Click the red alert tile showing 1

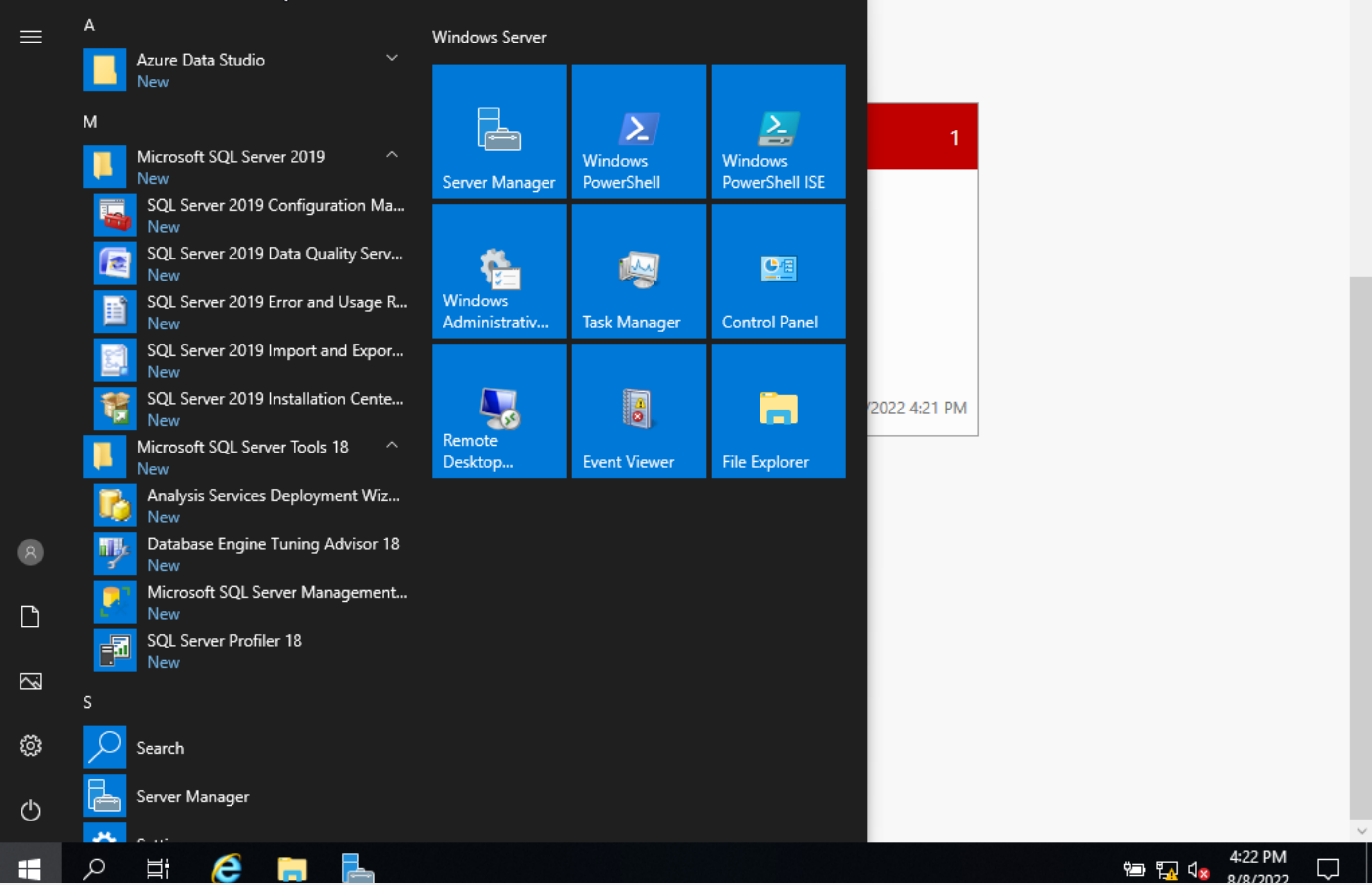[922, 136]
